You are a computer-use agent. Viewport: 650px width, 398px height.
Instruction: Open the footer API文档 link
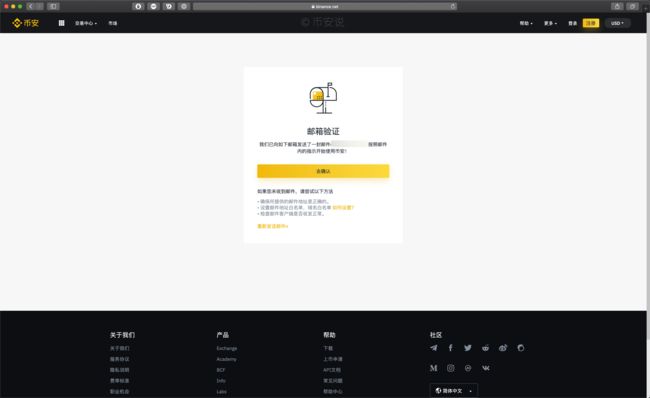(332, 370)
